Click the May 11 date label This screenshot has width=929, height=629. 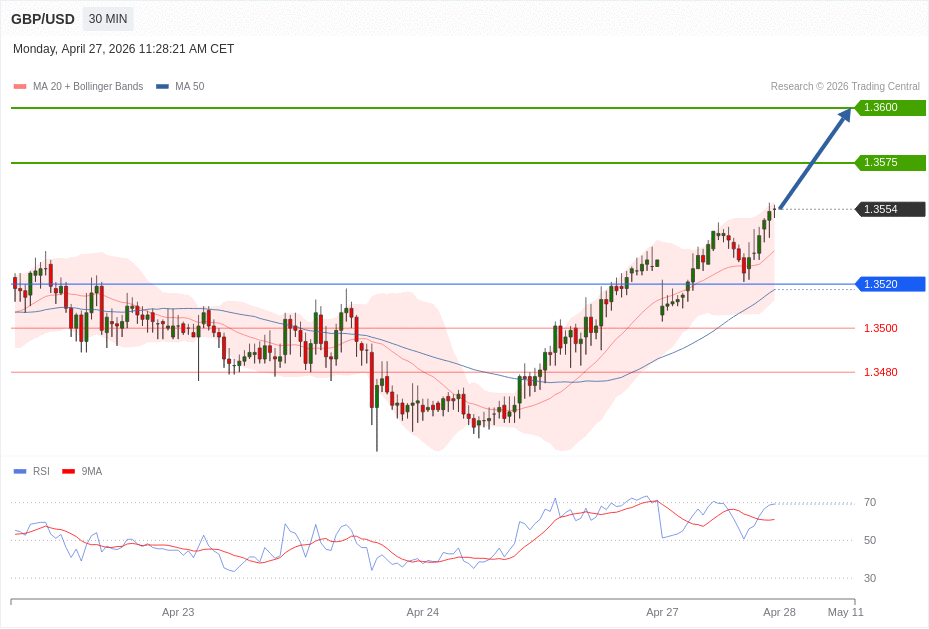[x=845, y=612]
